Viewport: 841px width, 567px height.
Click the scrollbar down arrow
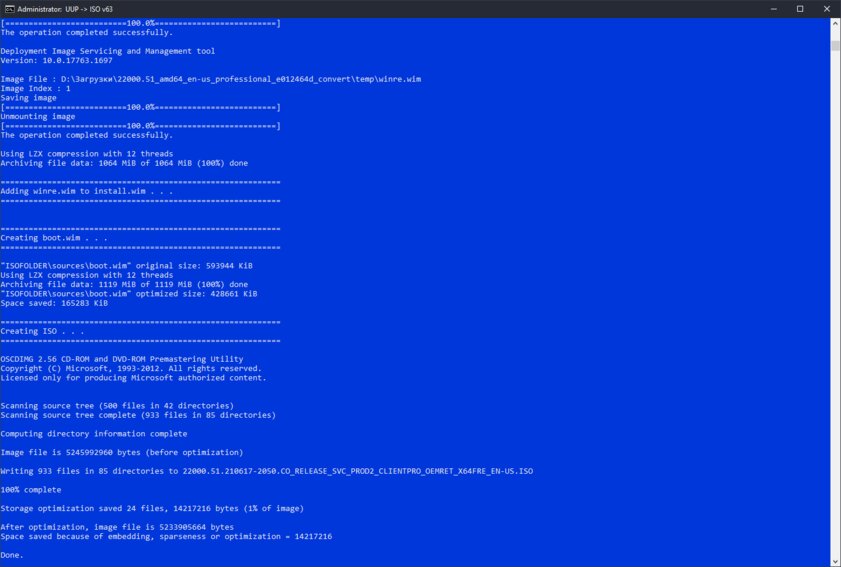coord(835,562)
